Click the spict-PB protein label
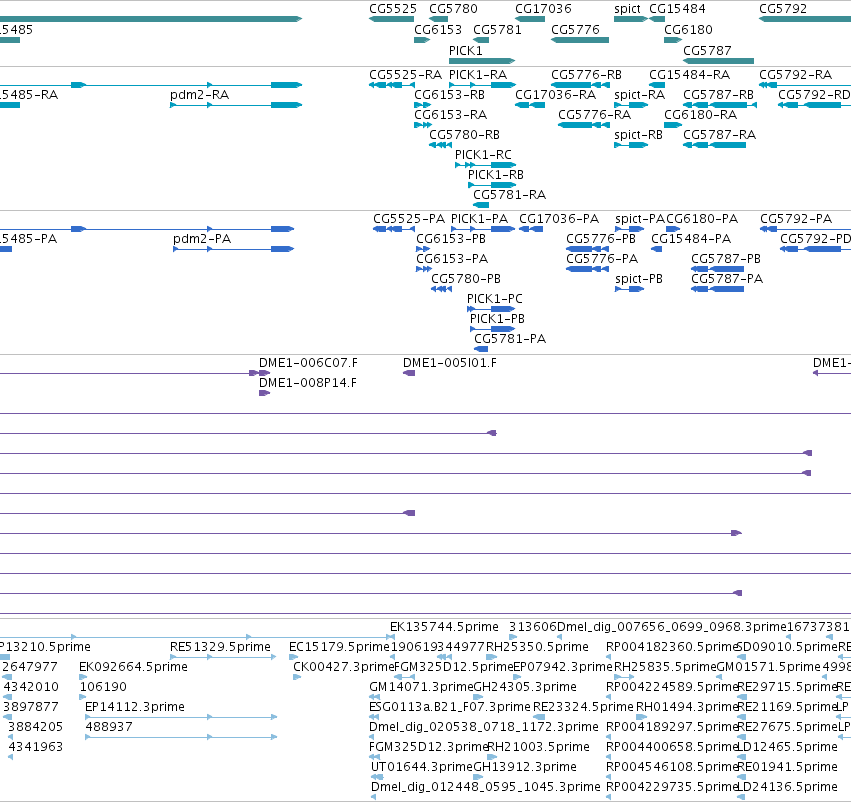Screen dimensions: 851x802 tap(639, 279)
